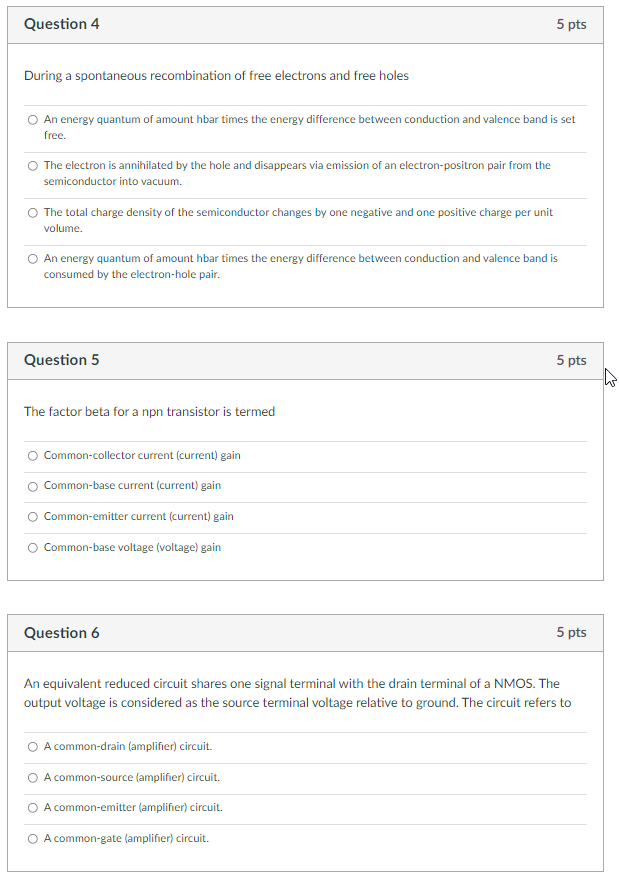
Task: Choose the total charge density answer option
Action: coord(32,212)
